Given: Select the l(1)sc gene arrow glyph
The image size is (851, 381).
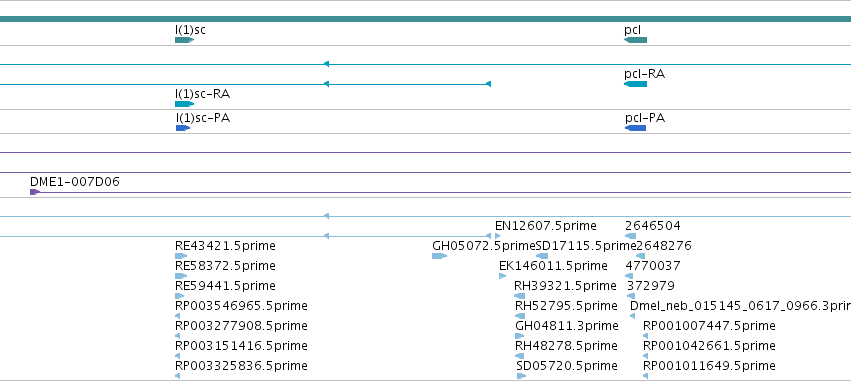Looking at the screenshot, I should 185,40.
